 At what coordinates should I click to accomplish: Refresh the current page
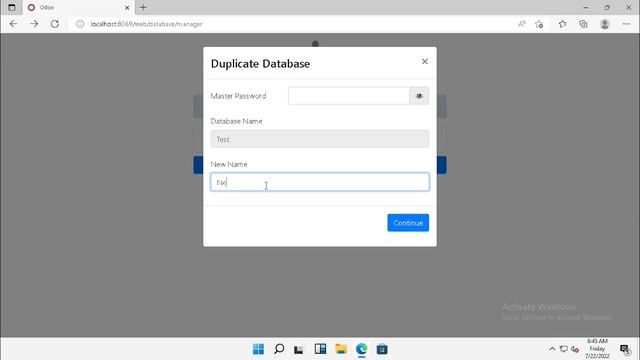pyautogui.click(x=55, y=24)
